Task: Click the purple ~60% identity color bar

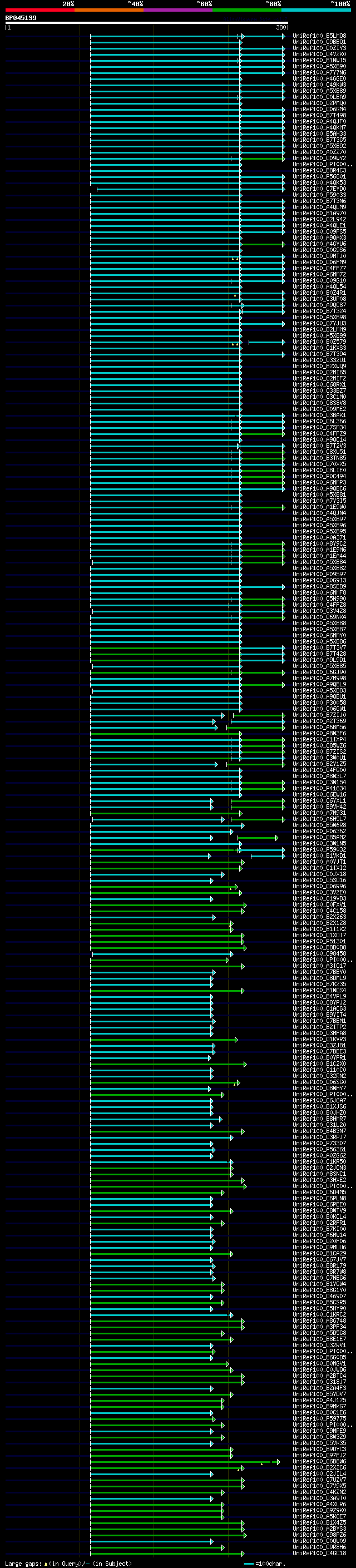Action: 179,10
